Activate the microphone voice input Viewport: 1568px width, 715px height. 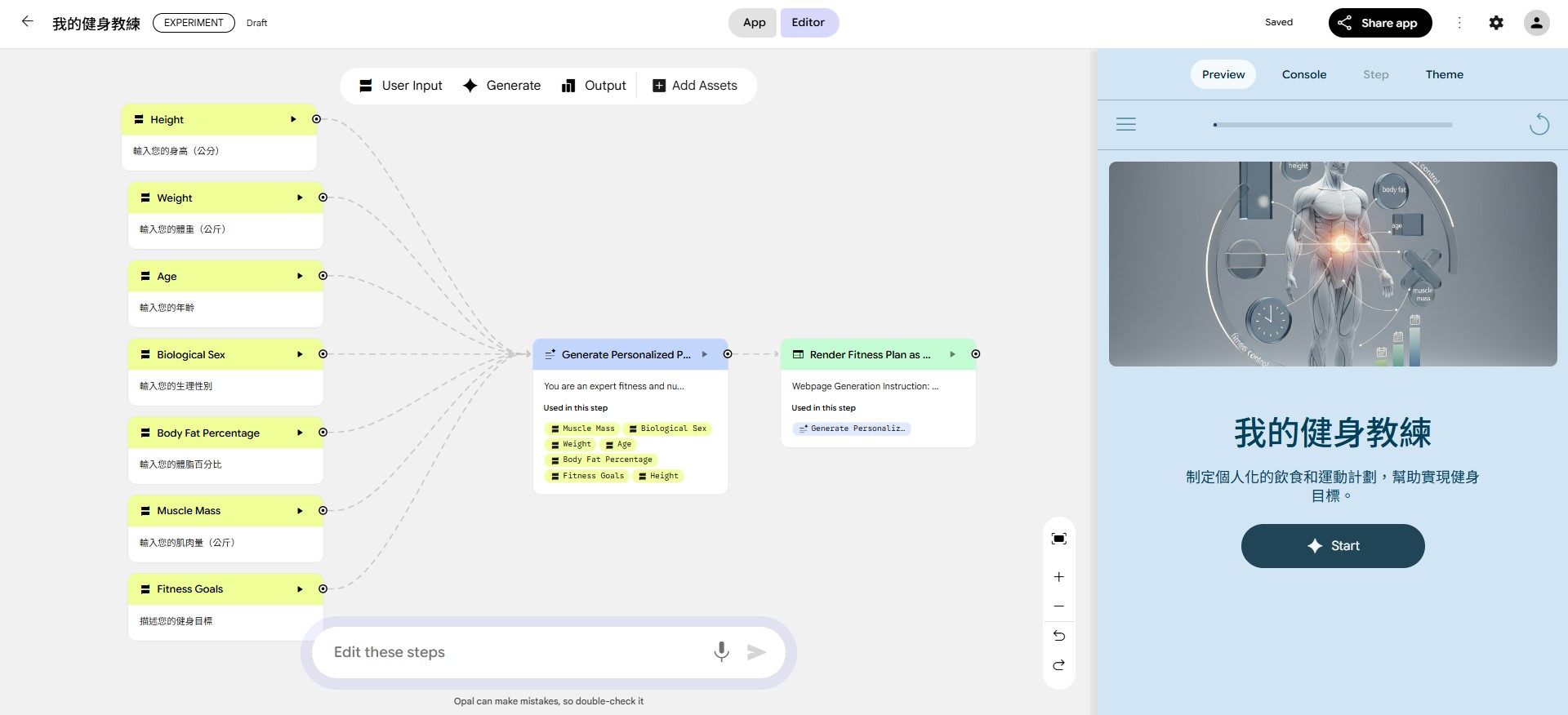[x=721, y=651]
